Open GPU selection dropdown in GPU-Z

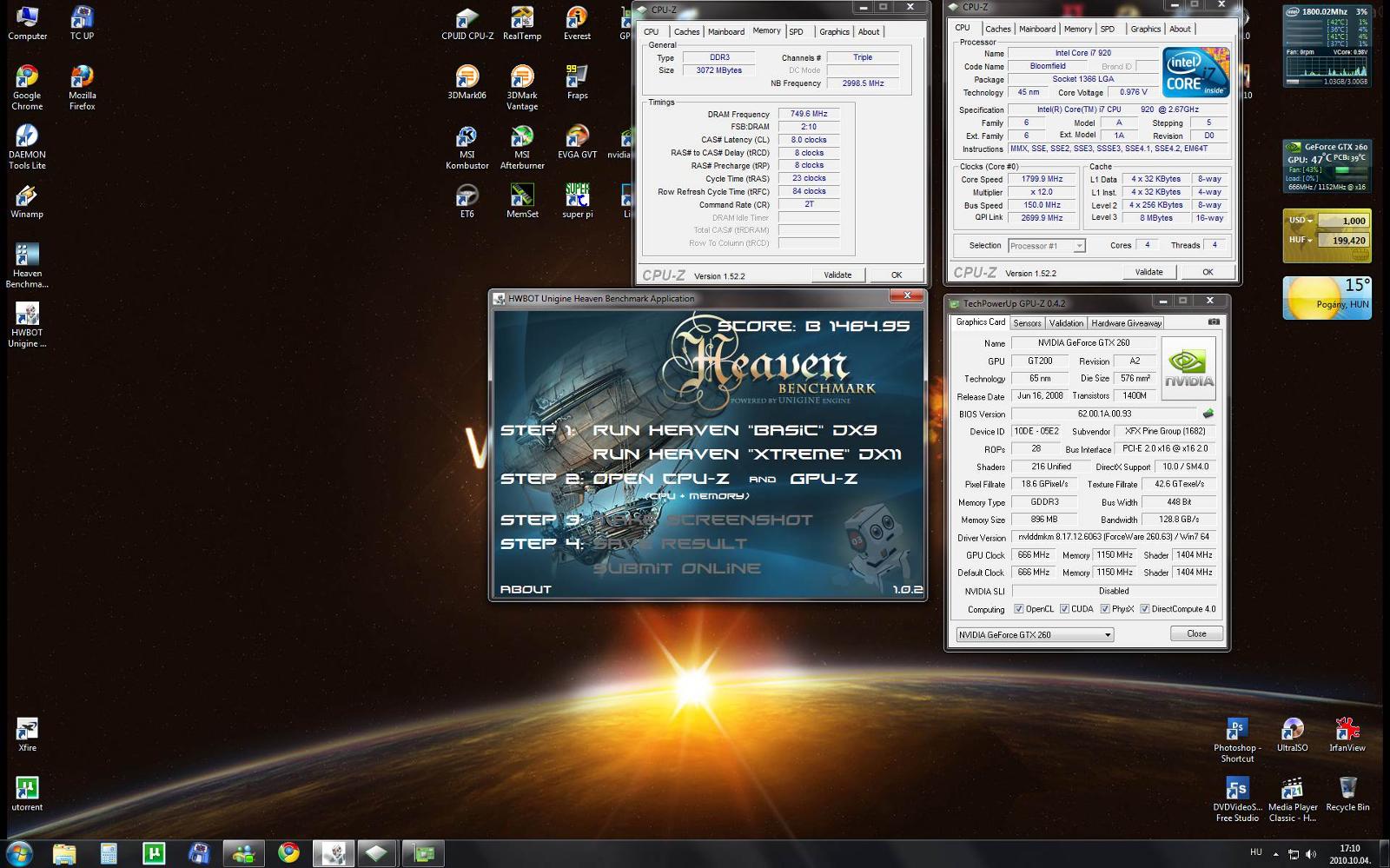[x=1035, y=634]
